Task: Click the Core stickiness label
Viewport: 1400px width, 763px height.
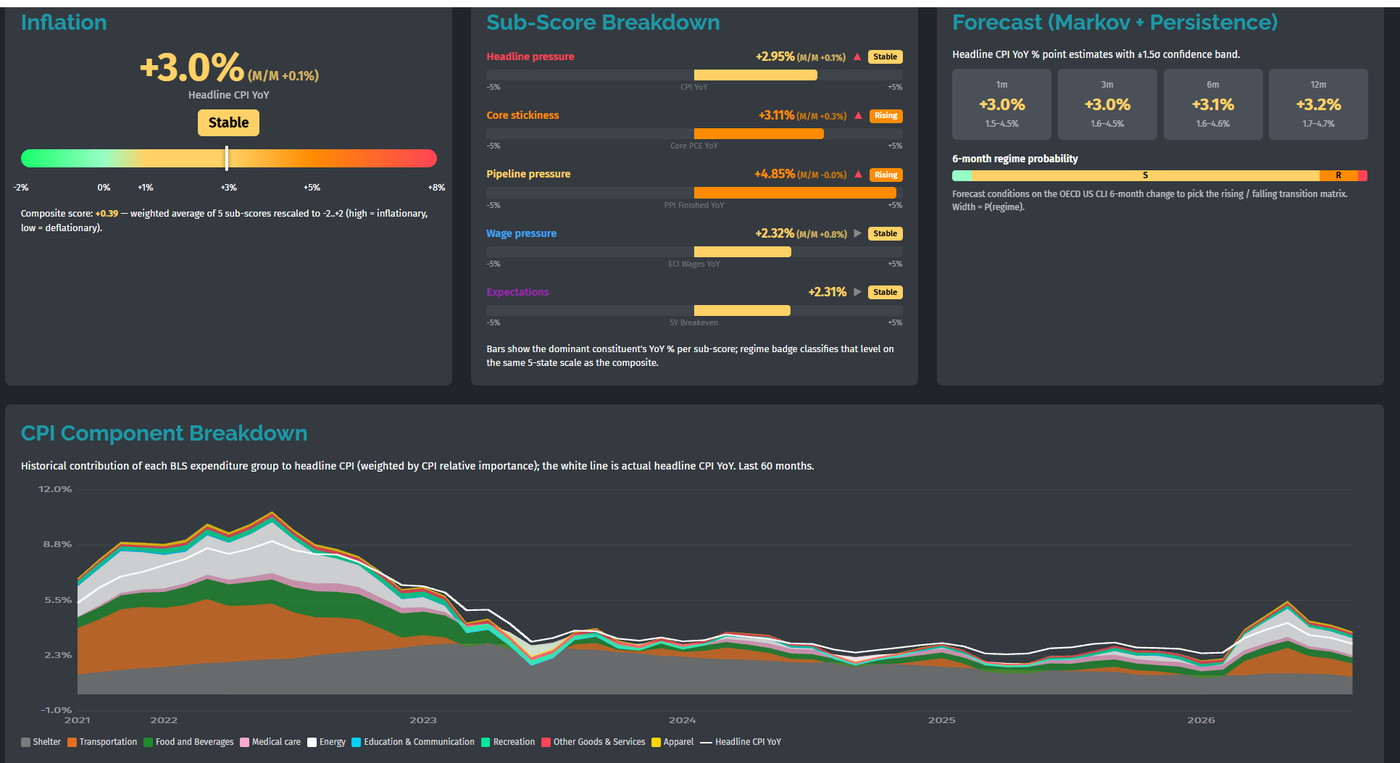Action: pos(523,116)
